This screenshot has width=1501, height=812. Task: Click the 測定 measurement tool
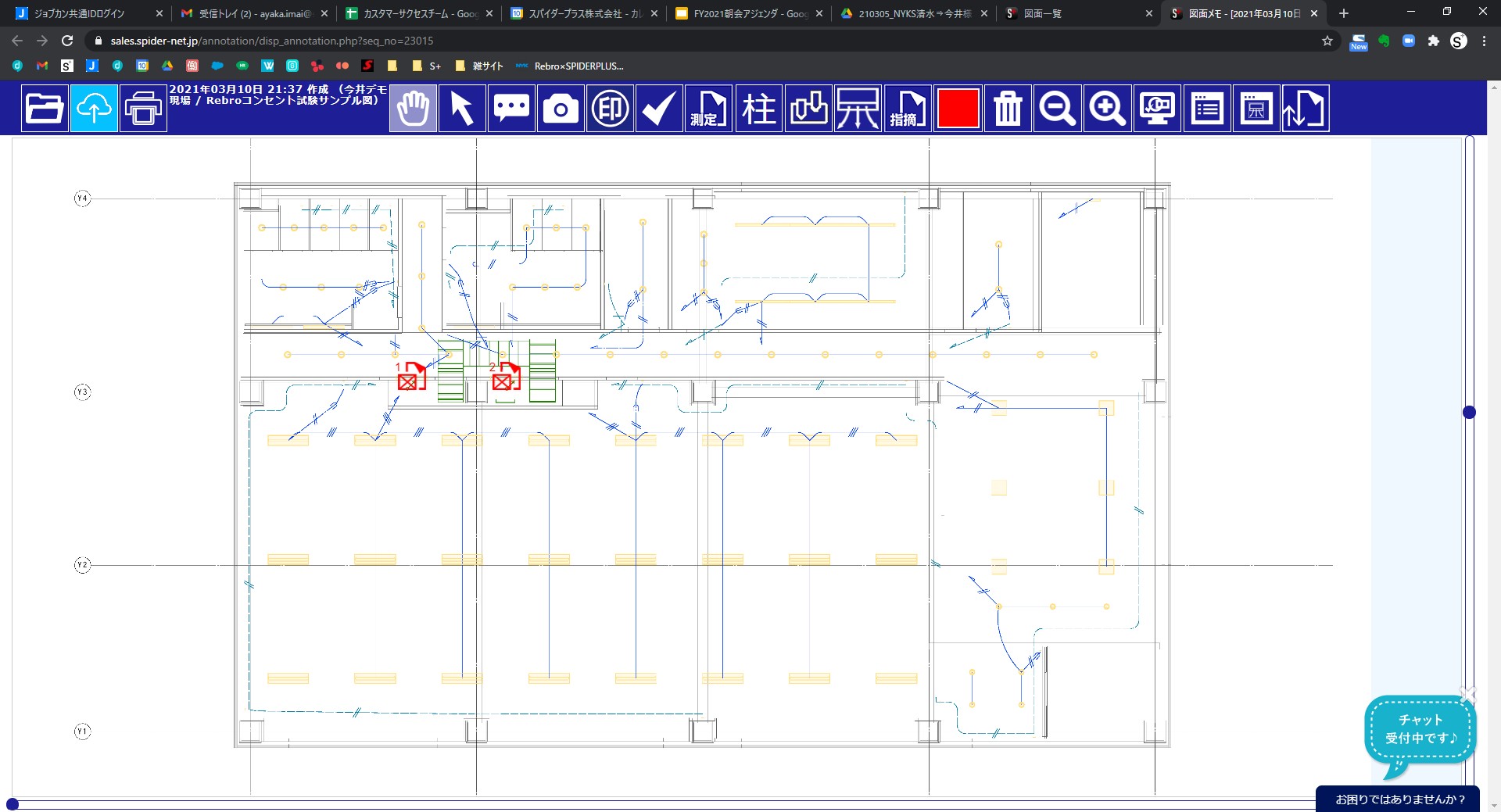[x=709, y=108]
